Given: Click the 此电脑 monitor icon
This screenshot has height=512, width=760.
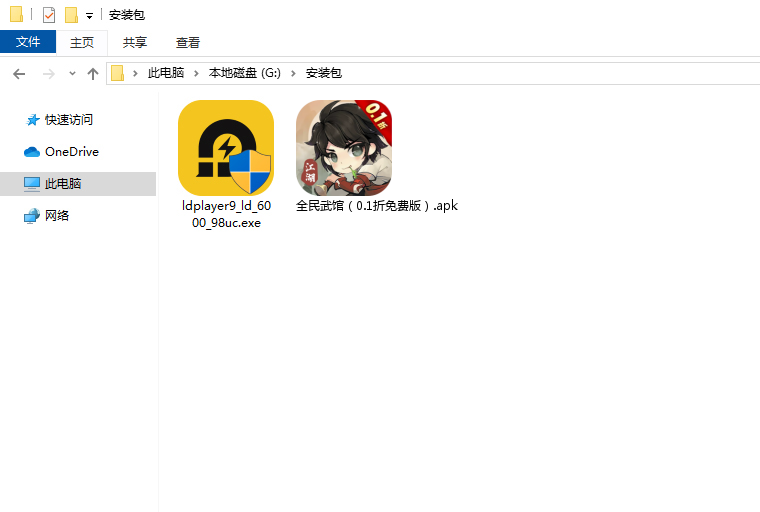Looking at the screenshot, I should tap(32, 184).
